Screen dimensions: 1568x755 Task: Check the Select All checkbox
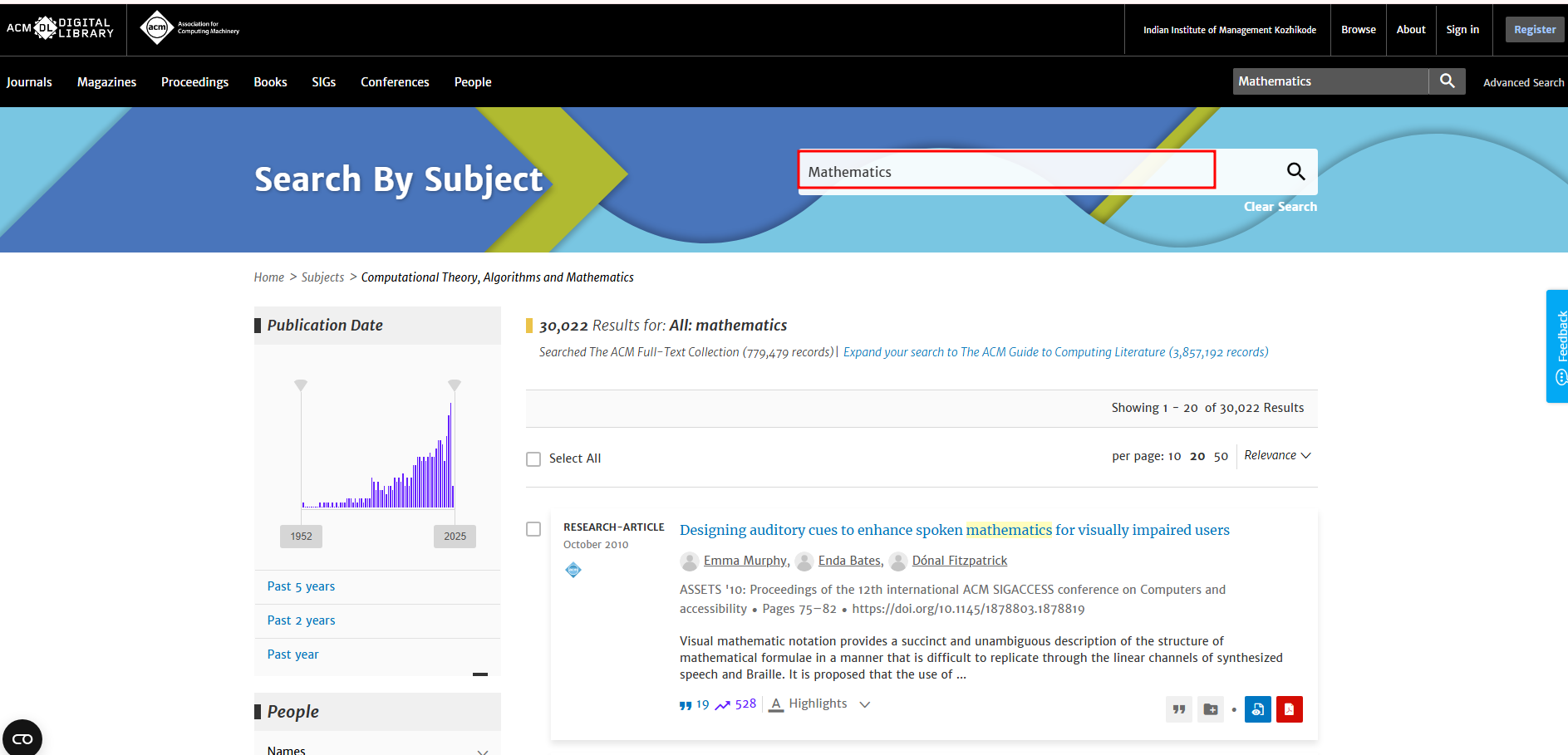(533, 459)
